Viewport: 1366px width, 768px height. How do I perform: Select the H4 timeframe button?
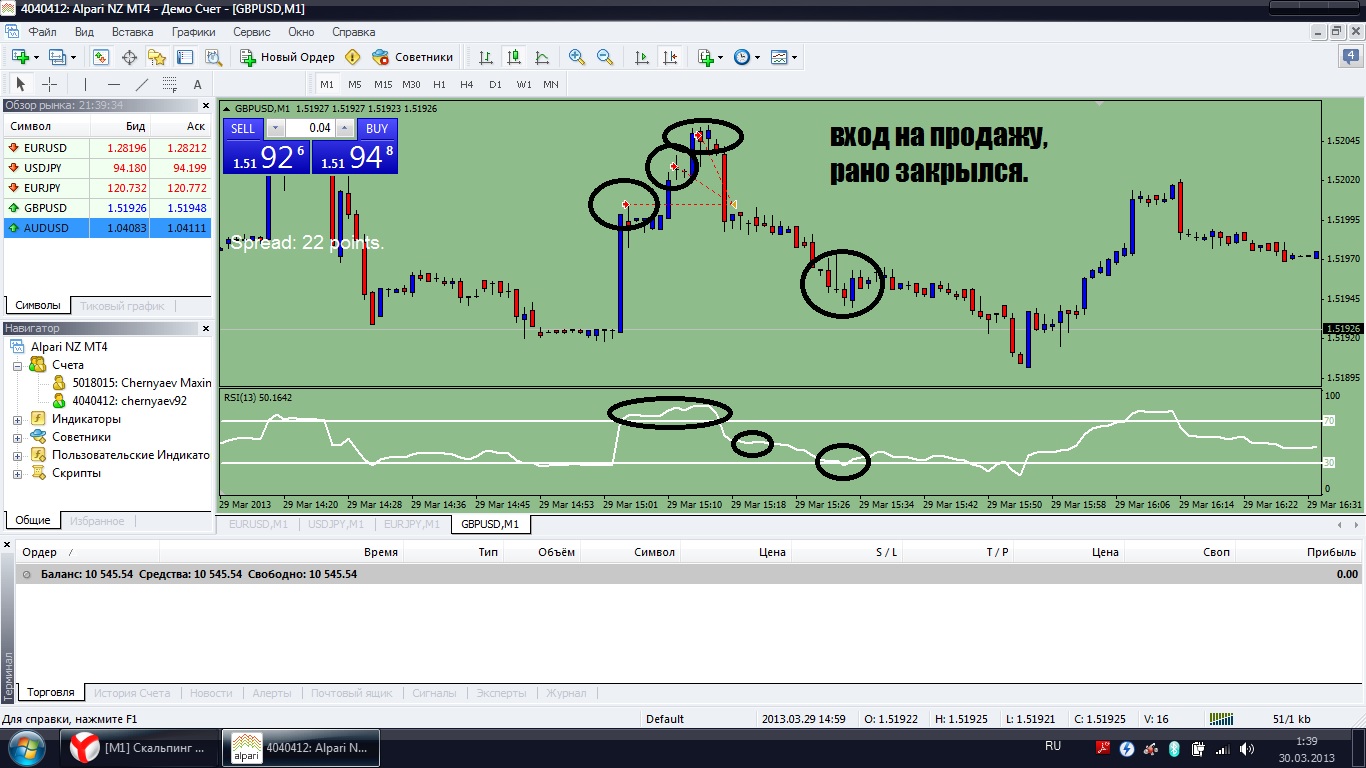click(x=467, y=84)
